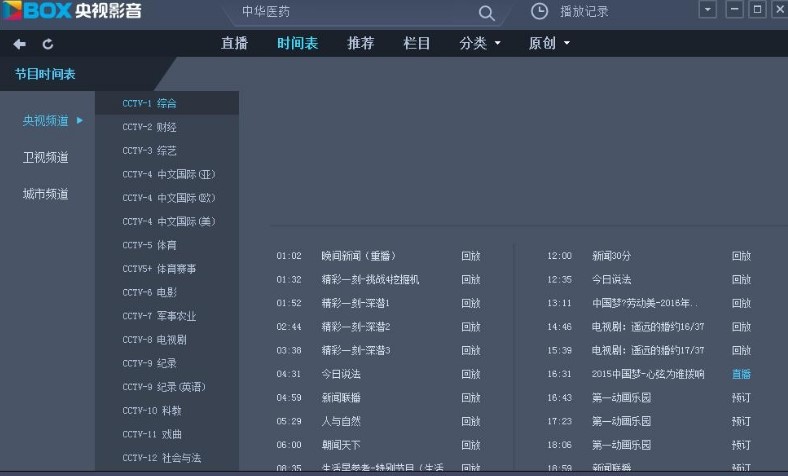Image resolution: width=788 pixels, height=476 pixels.
Task: Click program 电视剧: 遥远的婚约16/37
Action: tap(648, 327)
